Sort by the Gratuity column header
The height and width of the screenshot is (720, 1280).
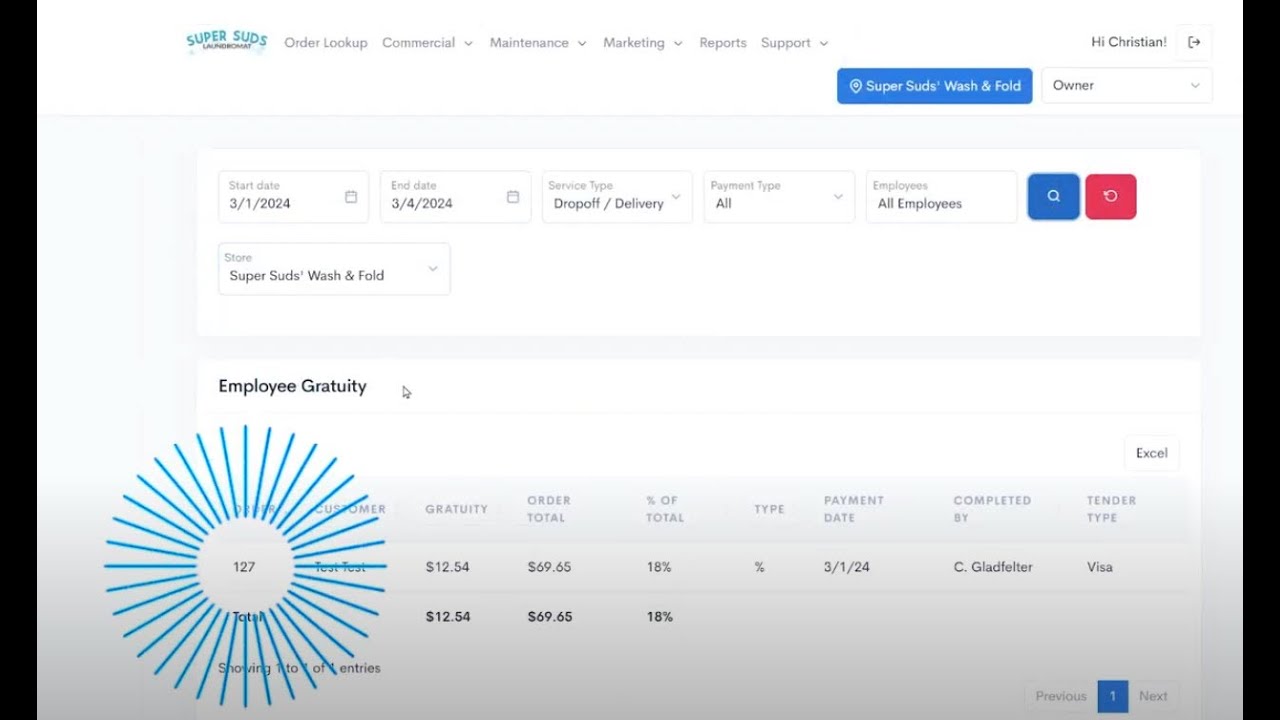(x=456, y=509)
